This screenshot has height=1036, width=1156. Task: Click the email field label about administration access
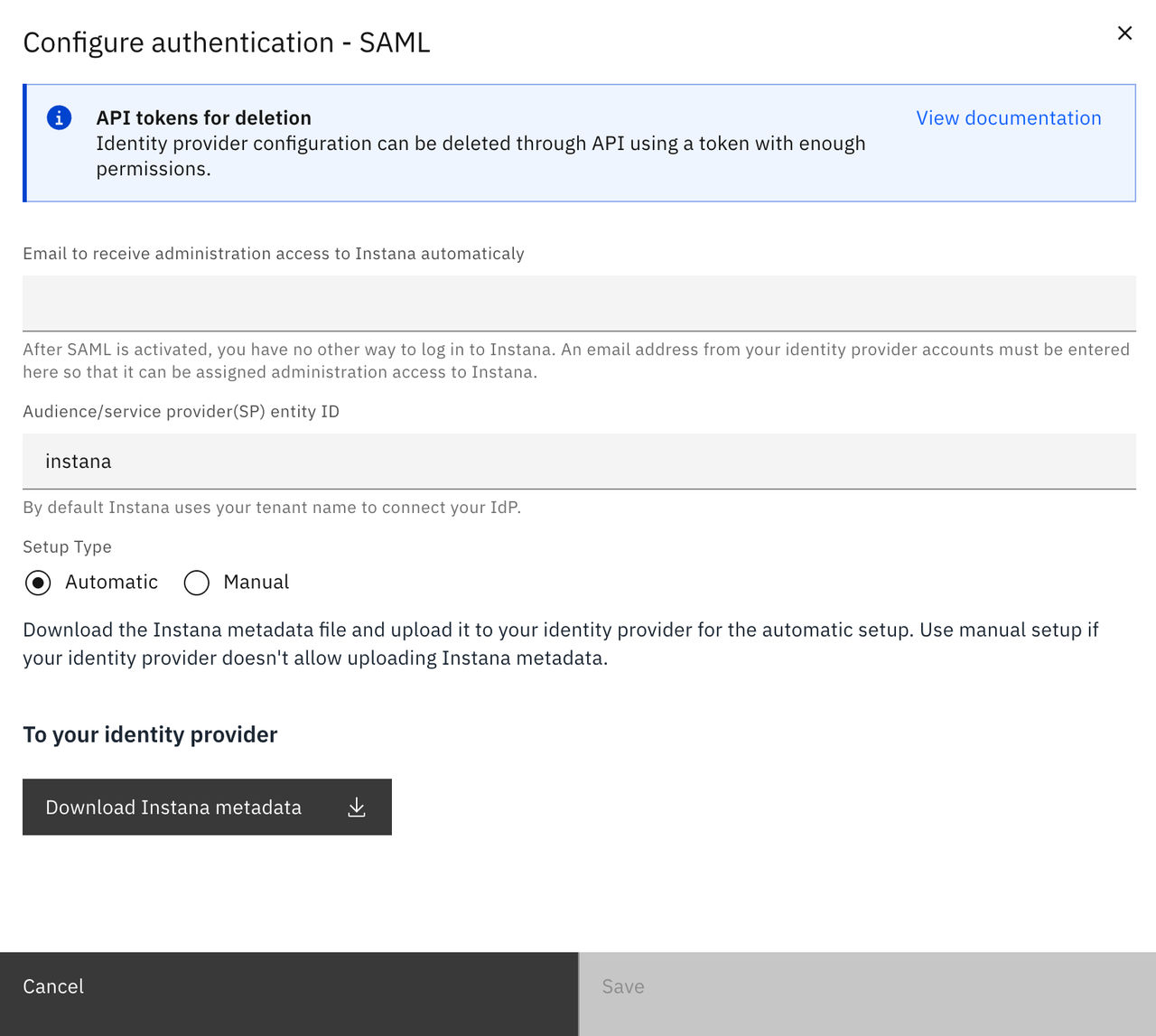pos(274,254)
